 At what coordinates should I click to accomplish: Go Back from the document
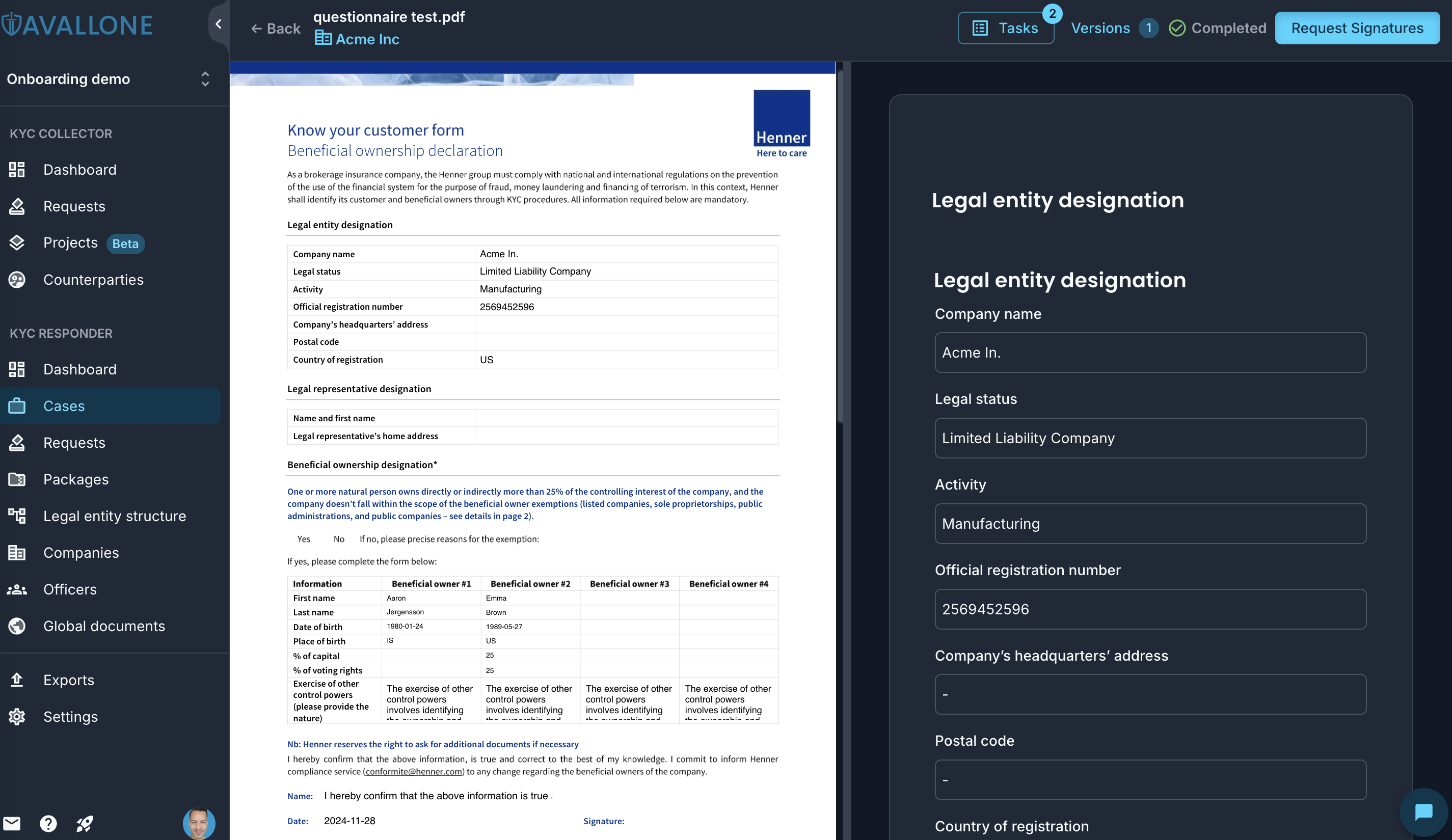coord(276,28)
